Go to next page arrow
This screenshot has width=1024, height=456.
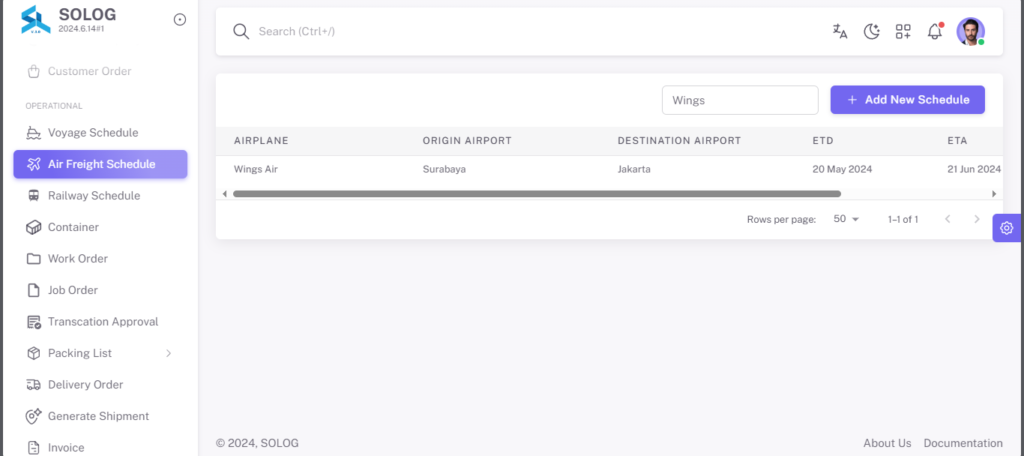(x=977, y=220)
